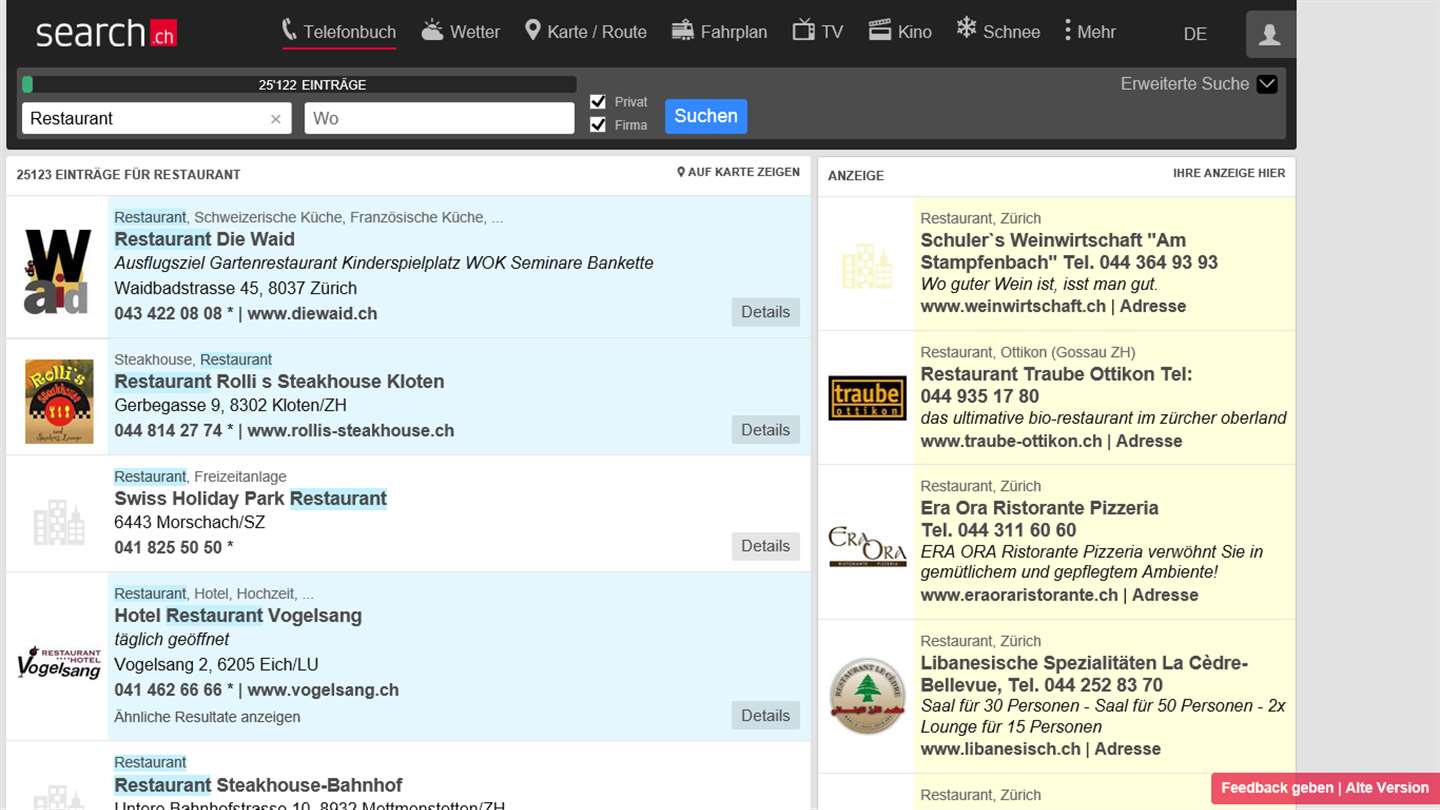The height and width of the screenshot is (810, 1440).
Task: Click the entries progress bar
Action: (x=299, y=84)
